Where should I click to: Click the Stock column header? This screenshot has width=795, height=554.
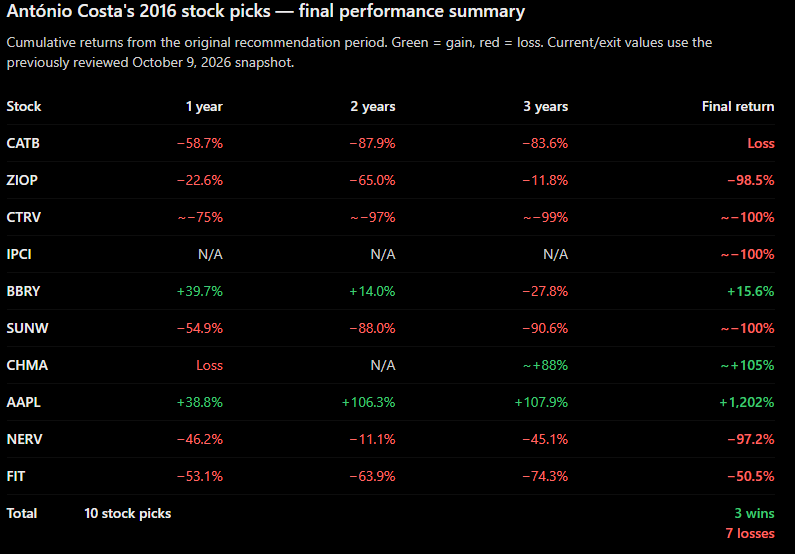(23, 106)
